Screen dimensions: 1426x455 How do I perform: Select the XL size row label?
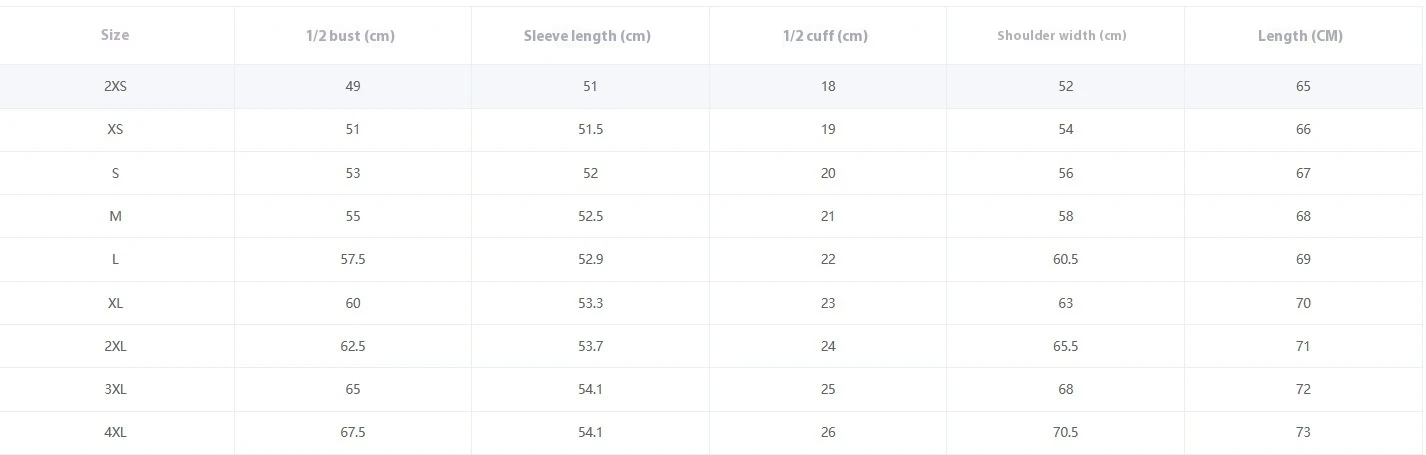click(x=115, y=303)
